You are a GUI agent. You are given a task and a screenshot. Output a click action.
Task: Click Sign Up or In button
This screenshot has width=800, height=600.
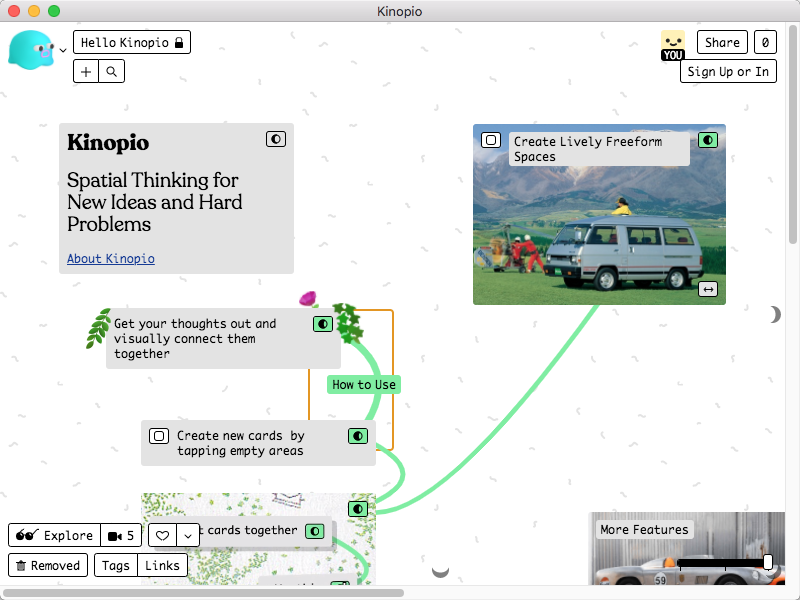pos(728,71)
